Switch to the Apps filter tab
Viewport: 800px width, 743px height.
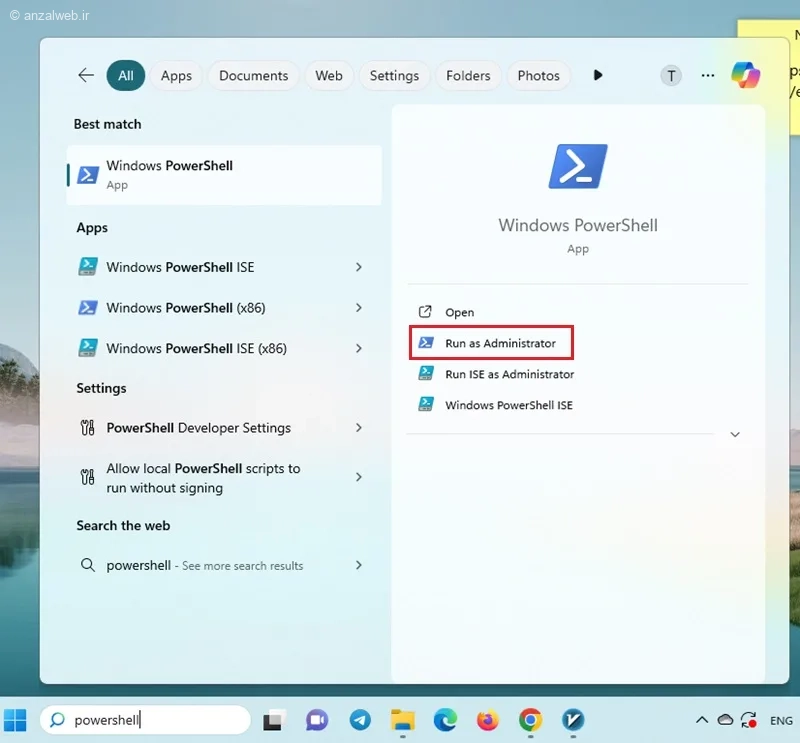pos(176,76)
